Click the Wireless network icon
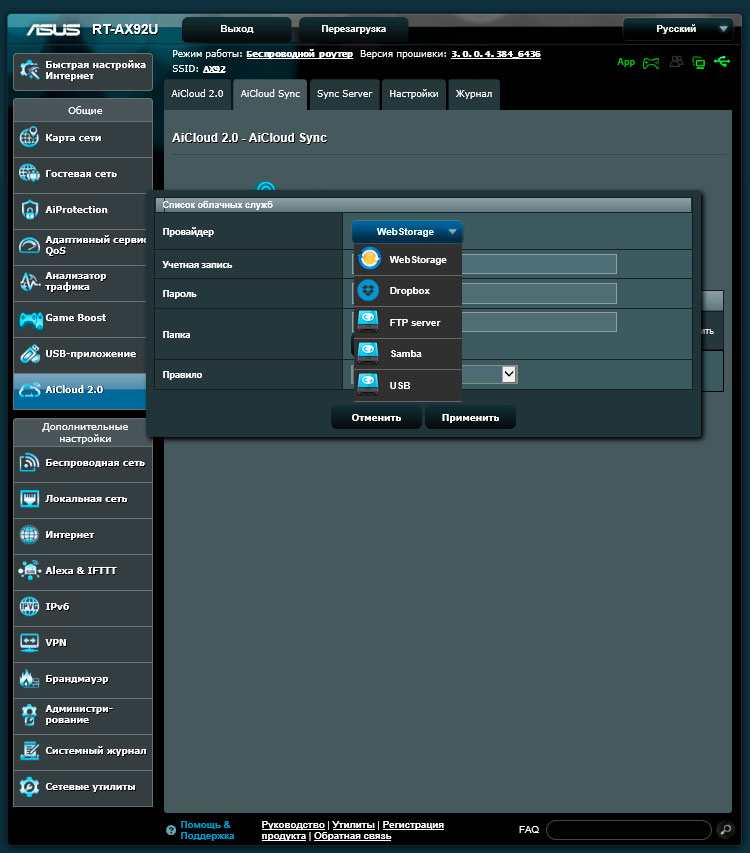750x853 pixels. [x=29, y=462]
